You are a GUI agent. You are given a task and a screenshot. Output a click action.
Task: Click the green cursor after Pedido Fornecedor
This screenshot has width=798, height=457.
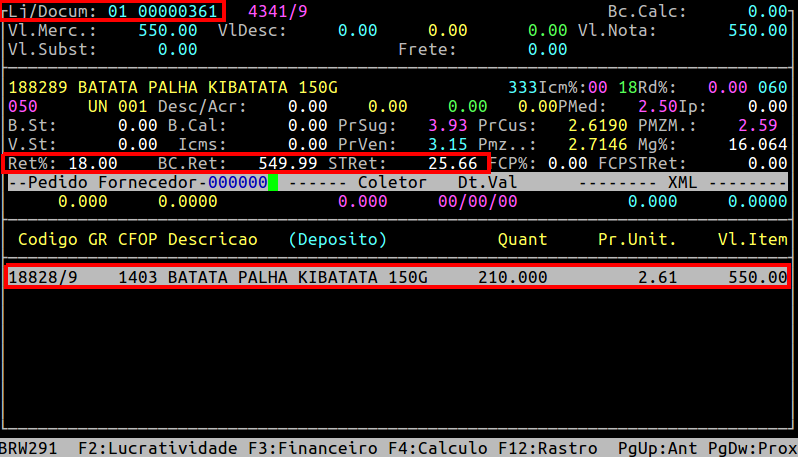pyautogui.click(x=272, y=183)
